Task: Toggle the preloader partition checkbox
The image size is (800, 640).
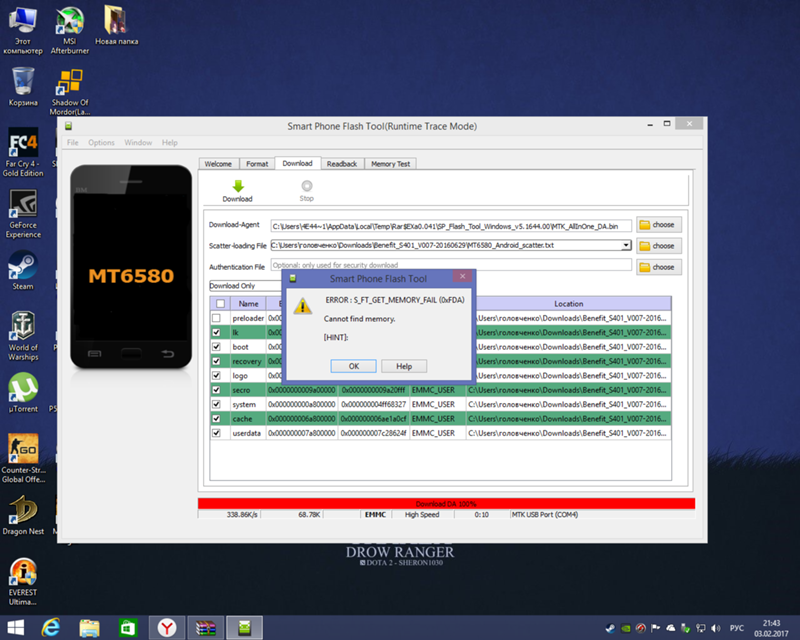Action: pos(216,318)
